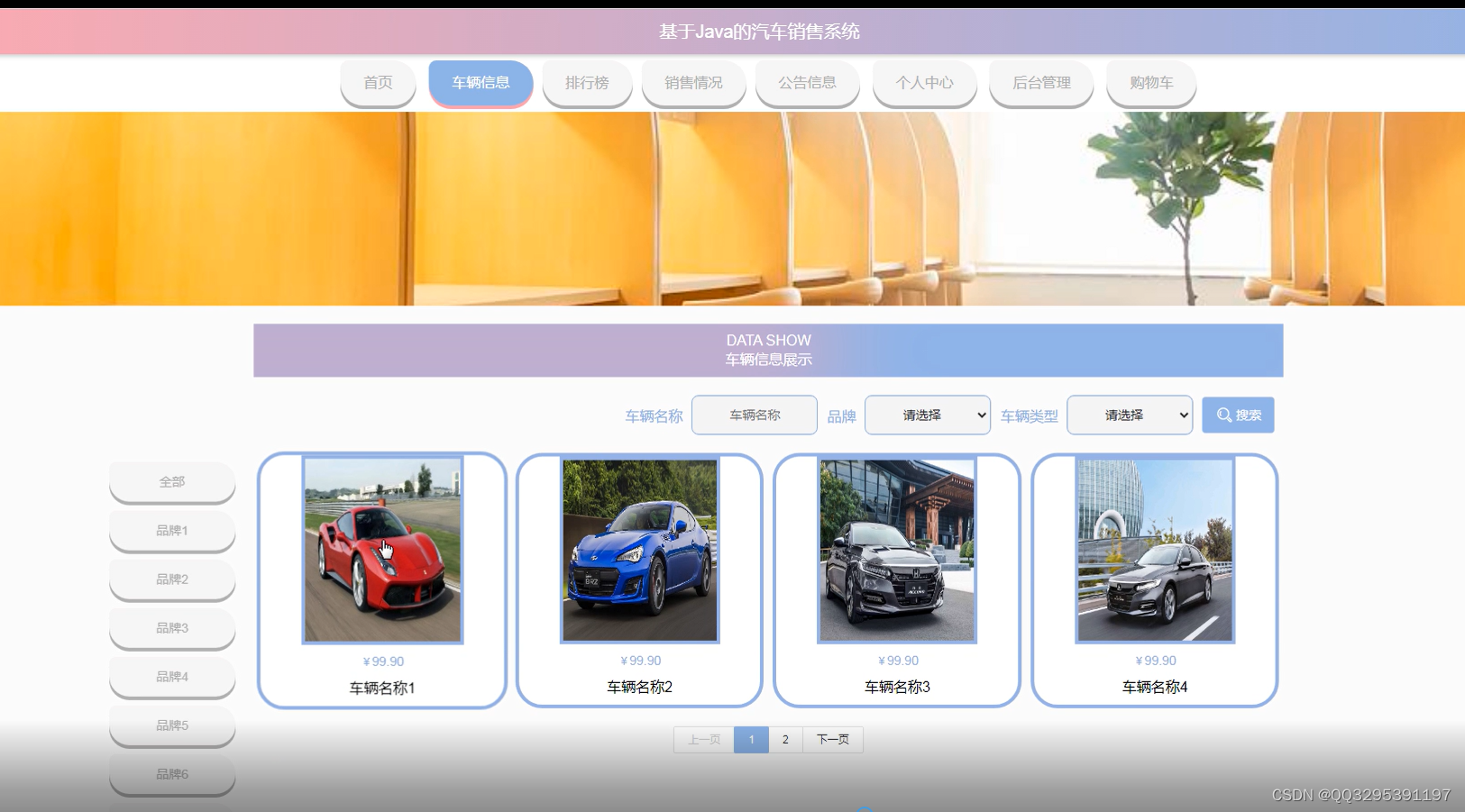Select page 2 in pagination
This screenshot has width=1465, height=812.
click(x=785, y=740)
